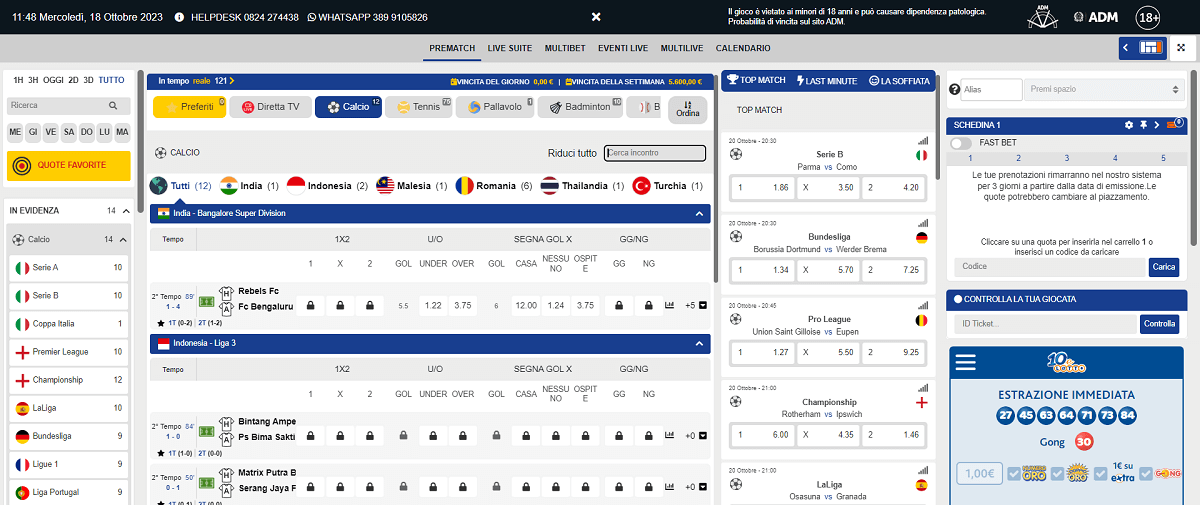Click the fullscreen expand icon in the top-right
Image resolution: width=1200 pixels, height=505 pixels.
(1181, 47)
